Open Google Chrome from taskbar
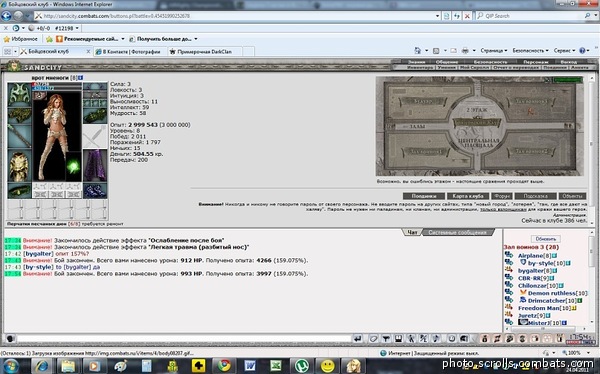 coord(224,366)
